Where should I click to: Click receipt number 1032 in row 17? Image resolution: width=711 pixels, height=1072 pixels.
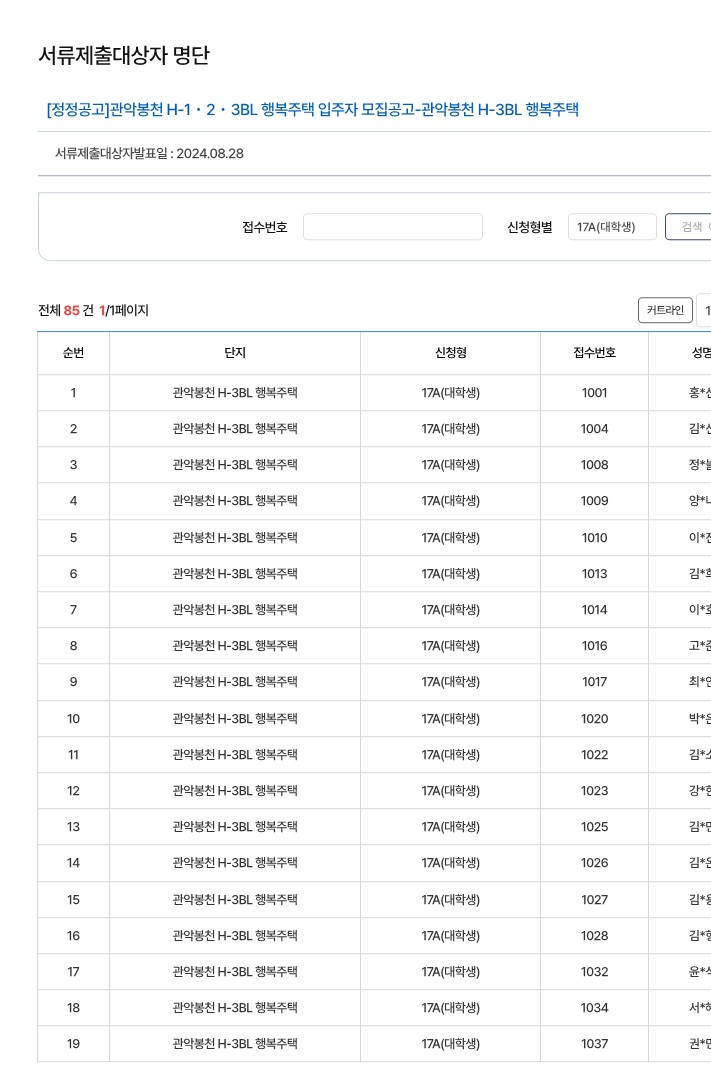pos(594,971)
